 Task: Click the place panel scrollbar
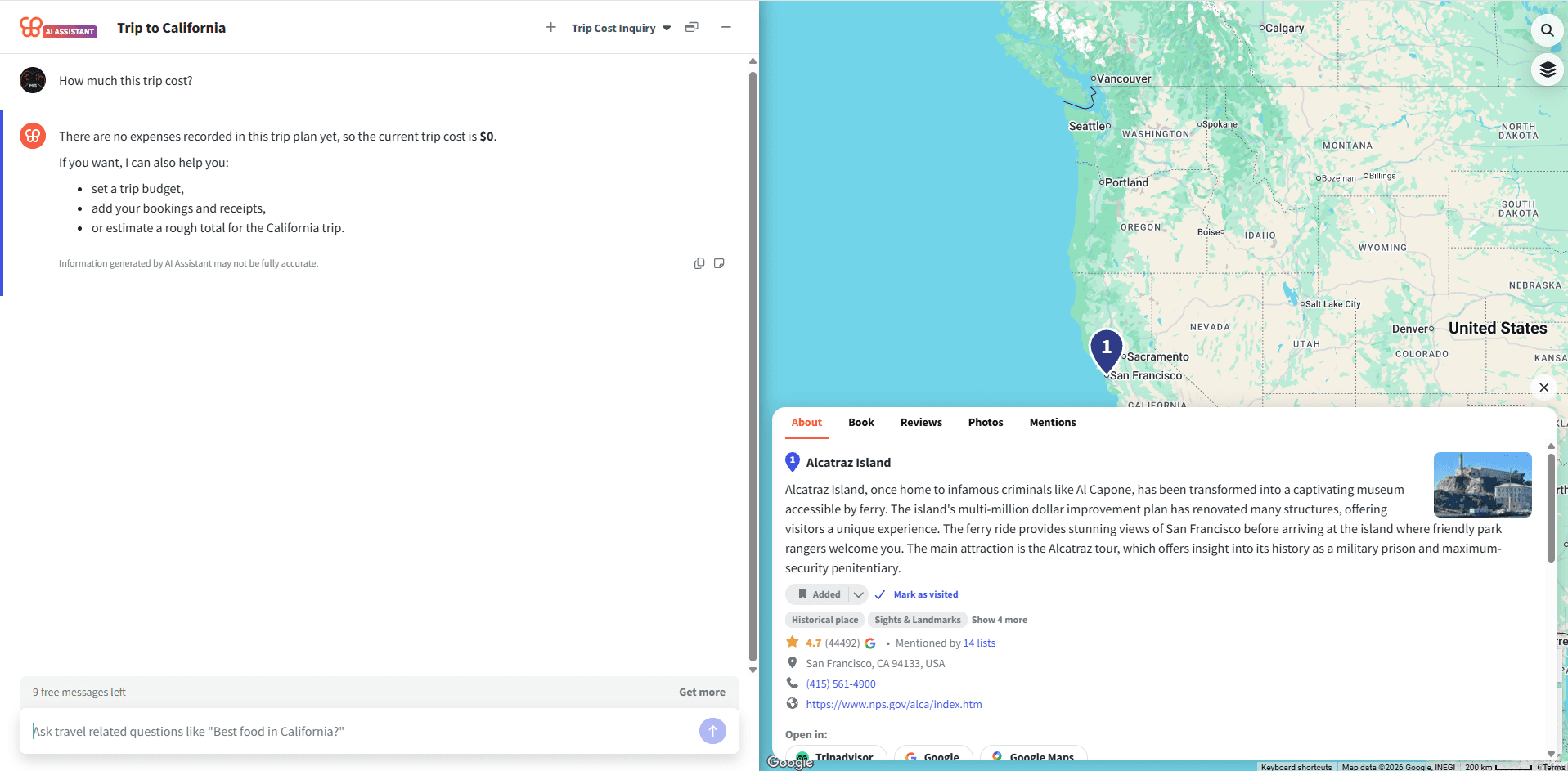click(1551, 508)
